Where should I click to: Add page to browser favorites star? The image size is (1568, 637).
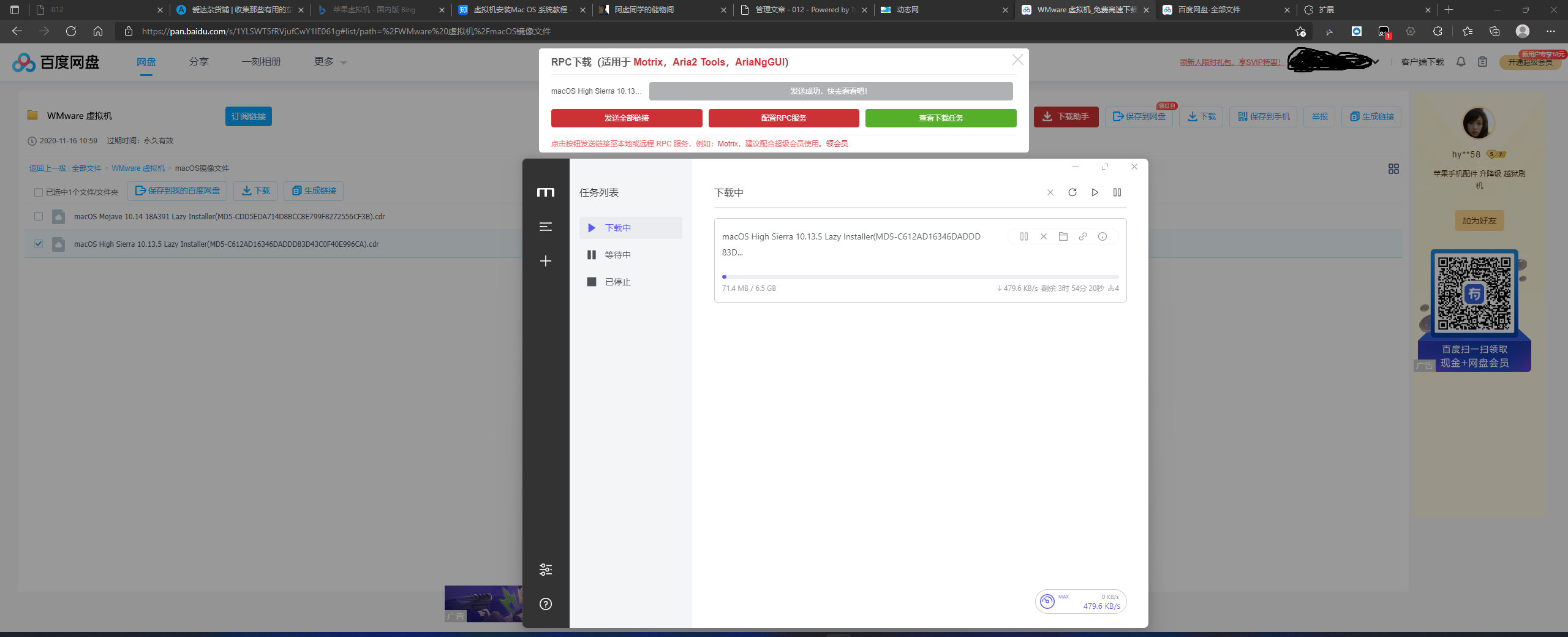[x=1300, y=31]
